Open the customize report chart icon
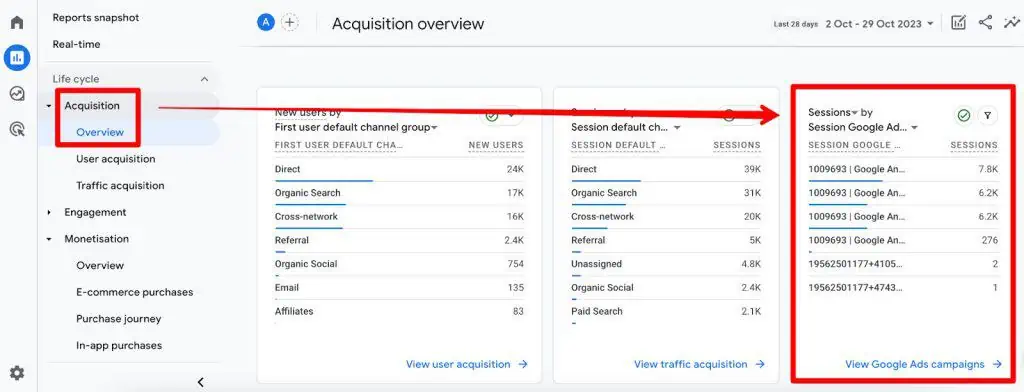Image resolution: width=1024 pixels, height=392 pixels. (x=958, y=23)
